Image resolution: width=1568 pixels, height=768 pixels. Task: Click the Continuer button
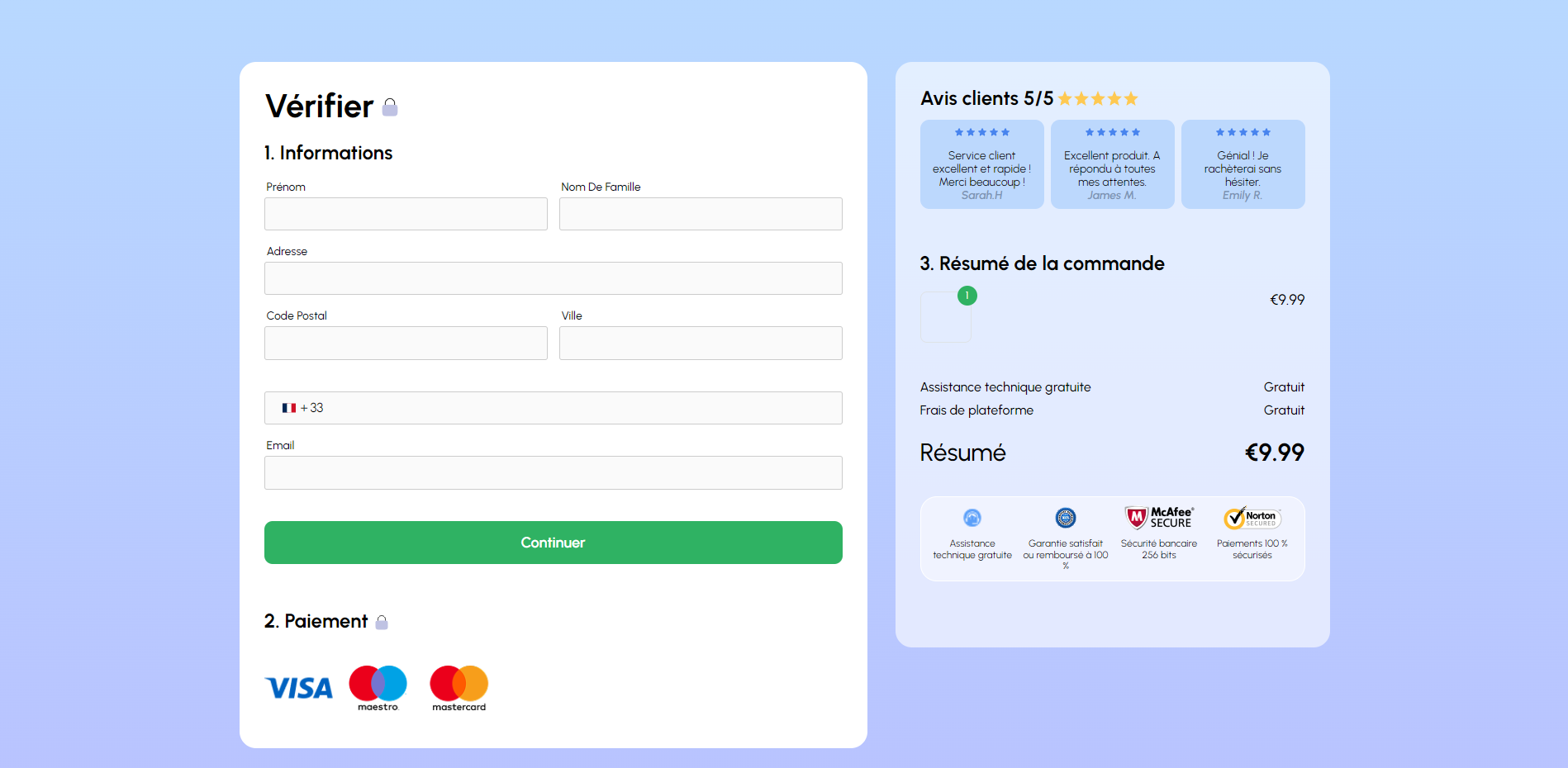pos(554,543)
